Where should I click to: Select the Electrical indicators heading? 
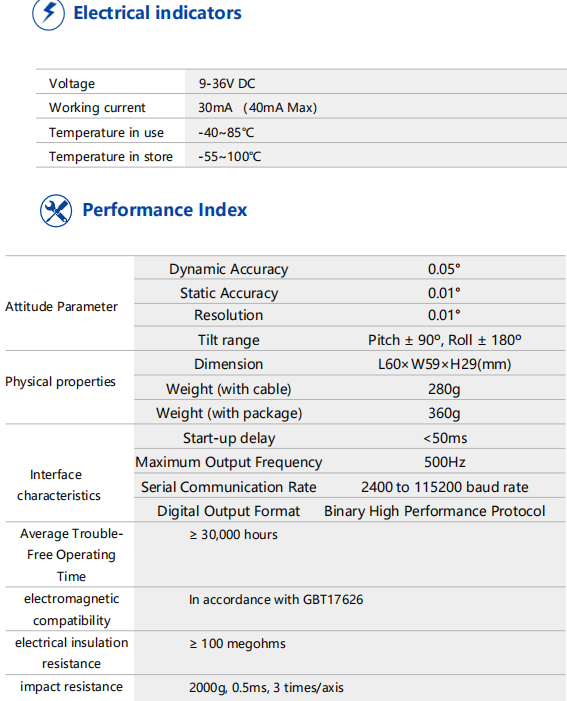(157, 13)
